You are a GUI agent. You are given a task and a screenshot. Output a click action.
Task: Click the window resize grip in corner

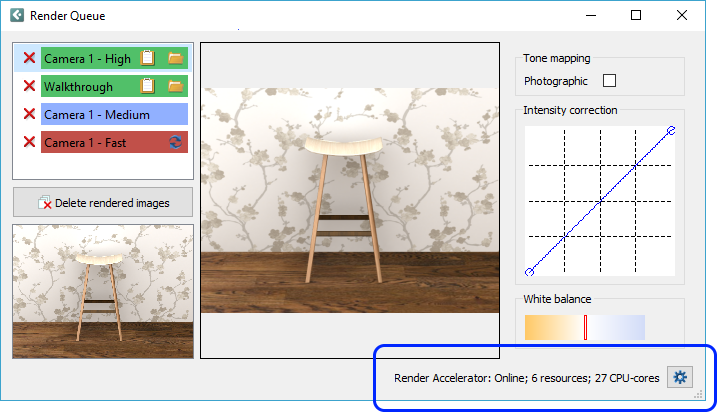698,394
